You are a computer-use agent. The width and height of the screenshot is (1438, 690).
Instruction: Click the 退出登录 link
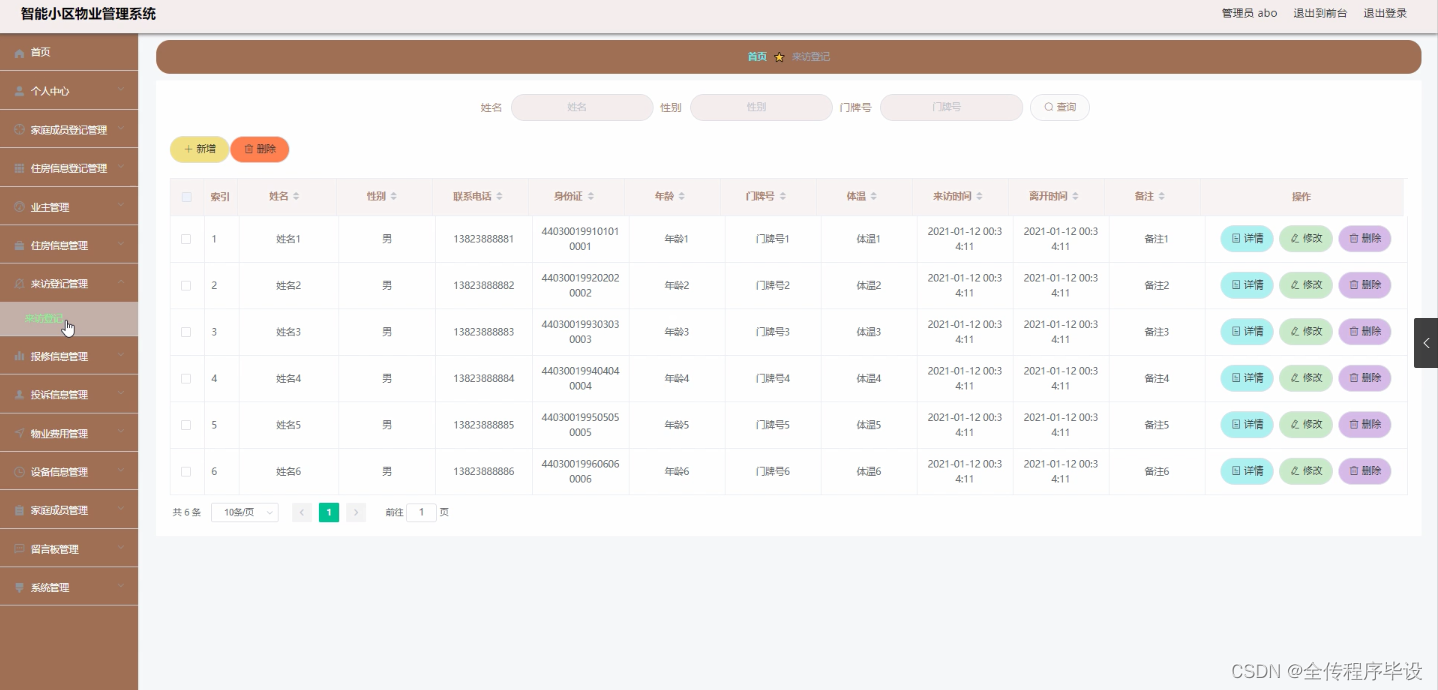click(x=1385, y=13)
